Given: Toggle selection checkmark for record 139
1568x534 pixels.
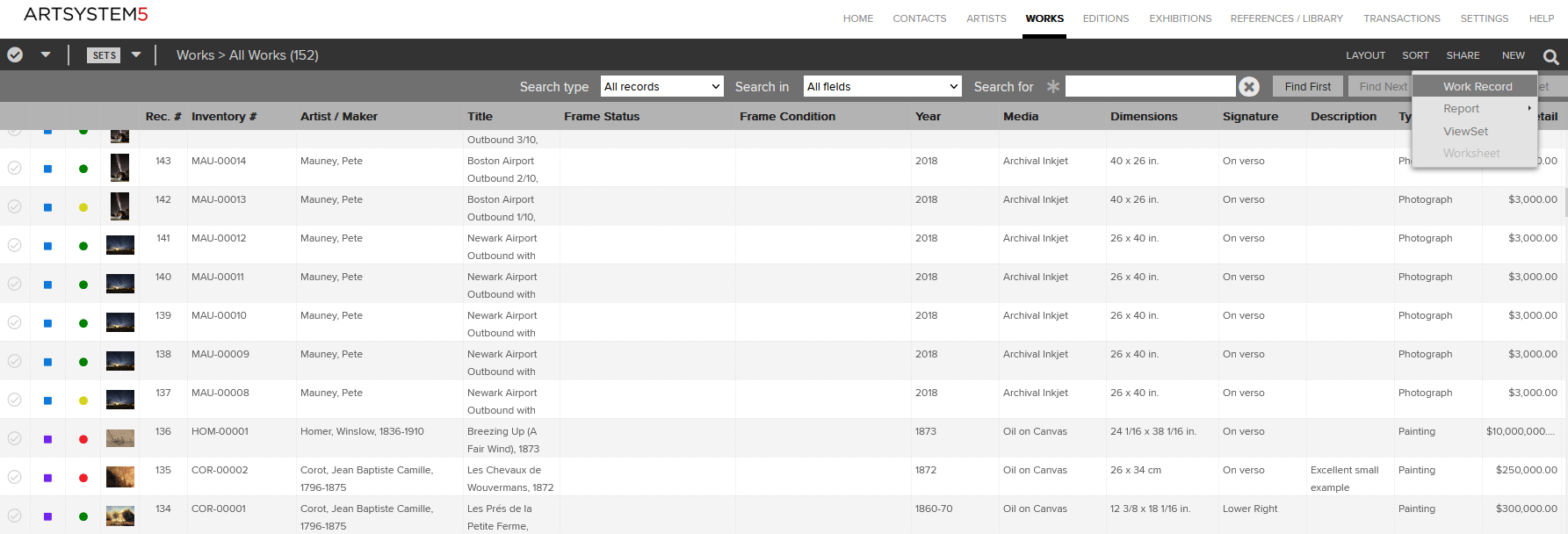Looking at the screenshot, I should [x=15, y=322].
